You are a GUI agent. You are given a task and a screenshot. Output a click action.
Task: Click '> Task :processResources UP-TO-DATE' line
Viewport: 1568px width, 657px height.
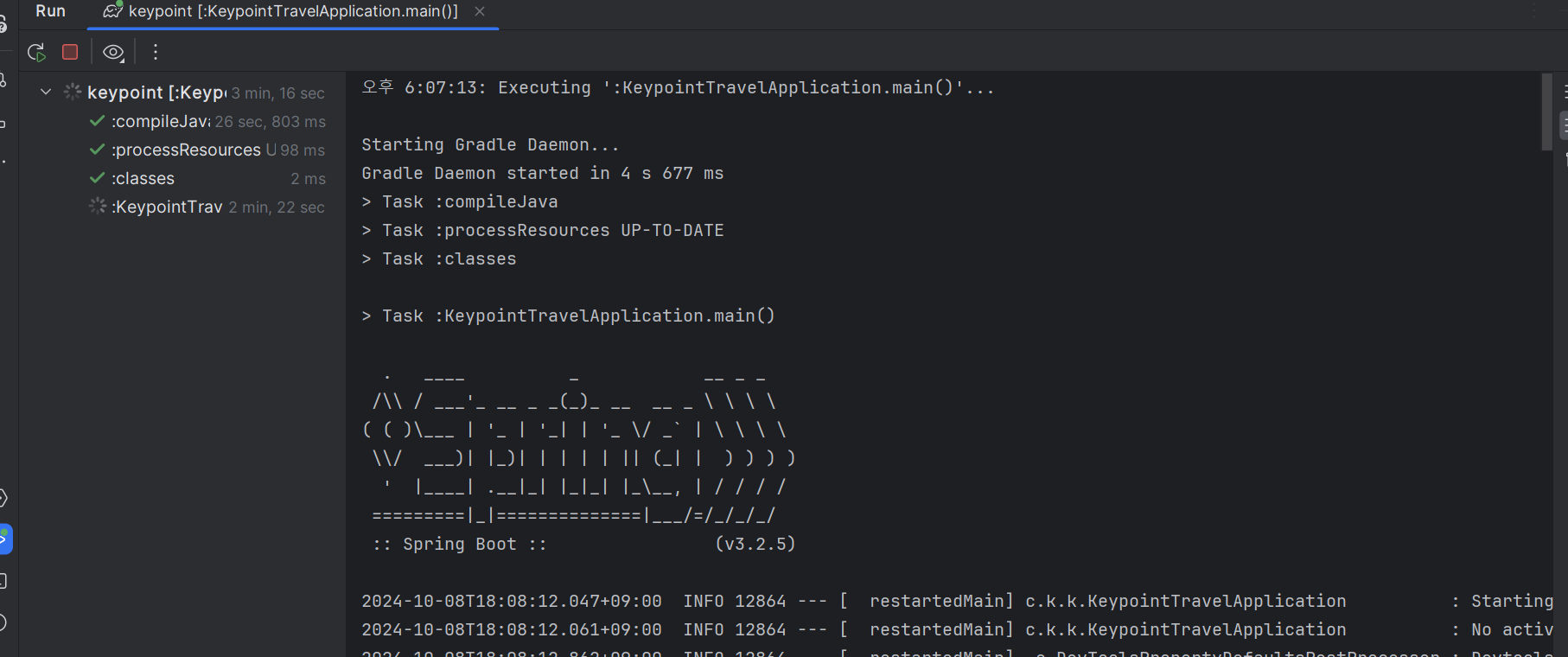tap(543, 230)
